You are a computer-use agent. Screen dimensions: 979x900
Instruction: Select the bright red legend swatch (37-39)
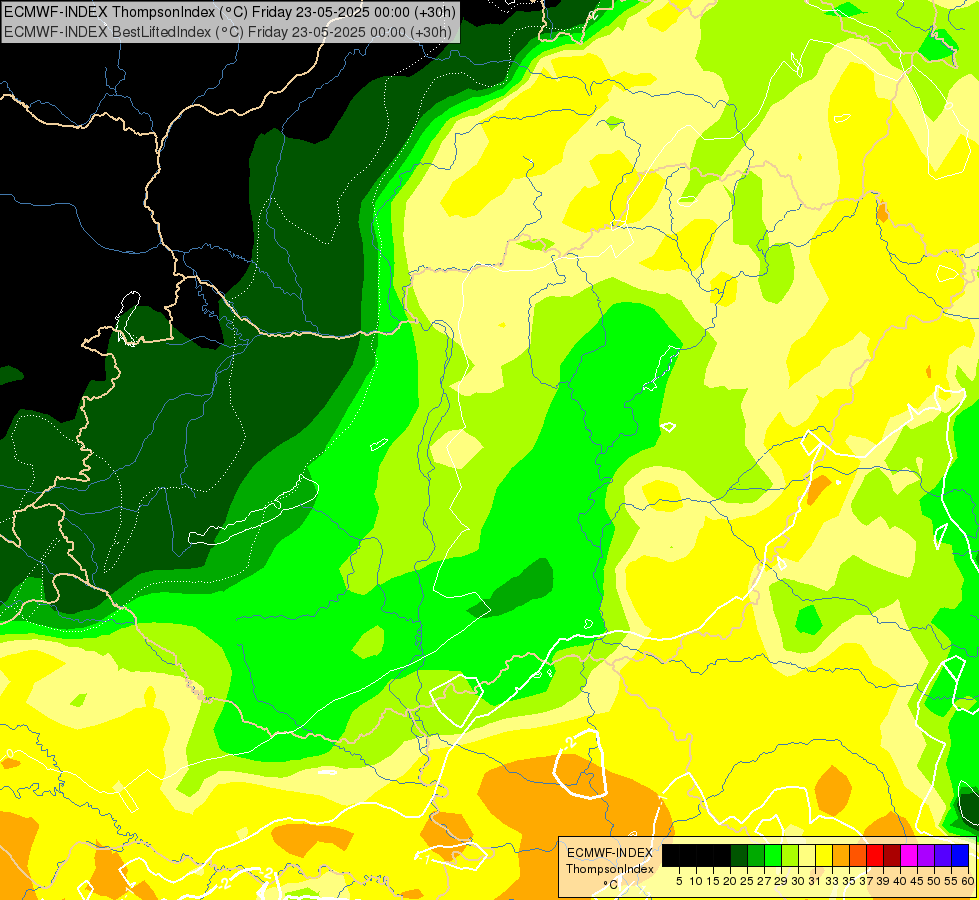(x=875, y=855)
